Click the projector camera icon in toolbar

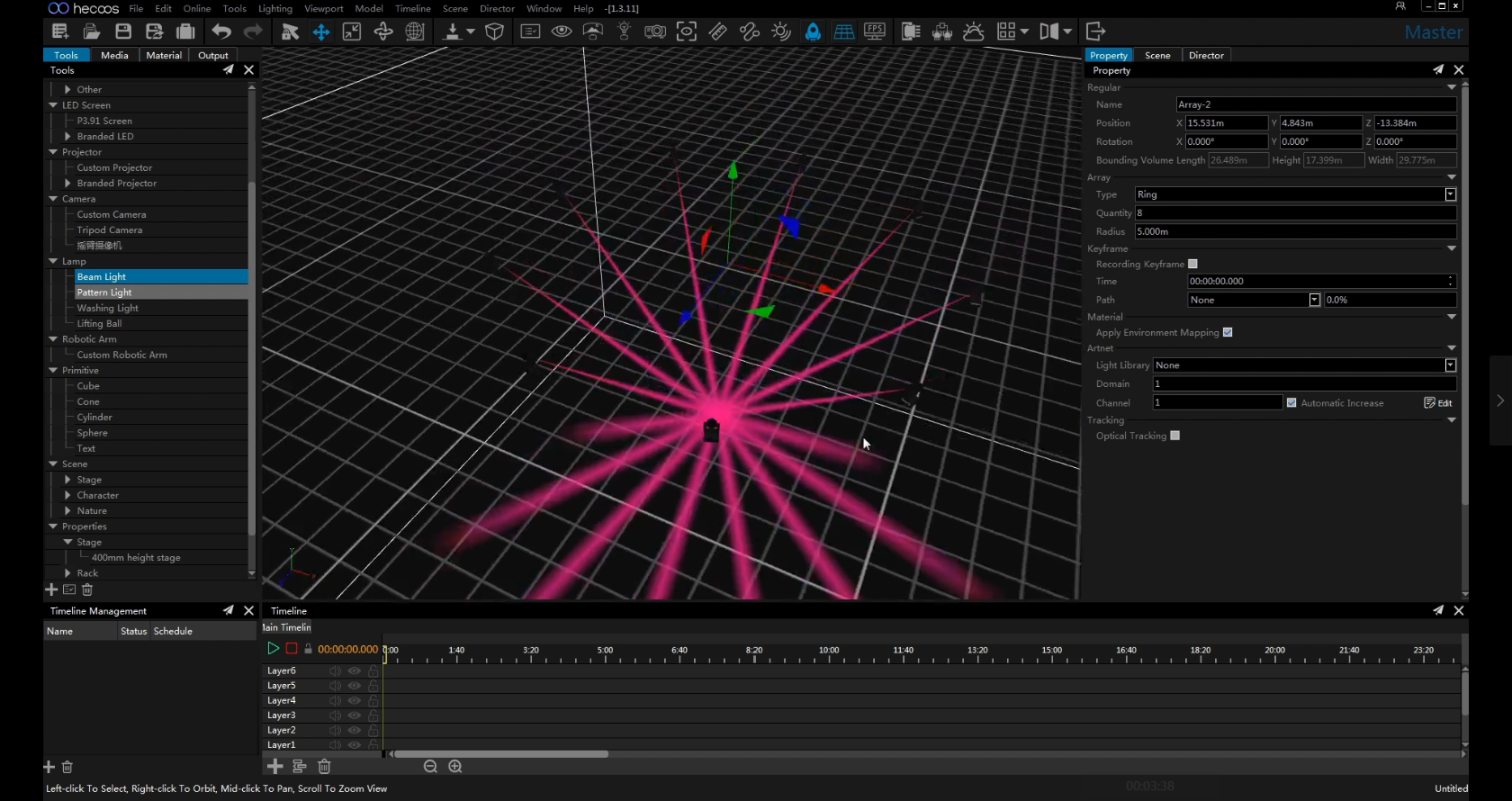click(x=655, y=31)
